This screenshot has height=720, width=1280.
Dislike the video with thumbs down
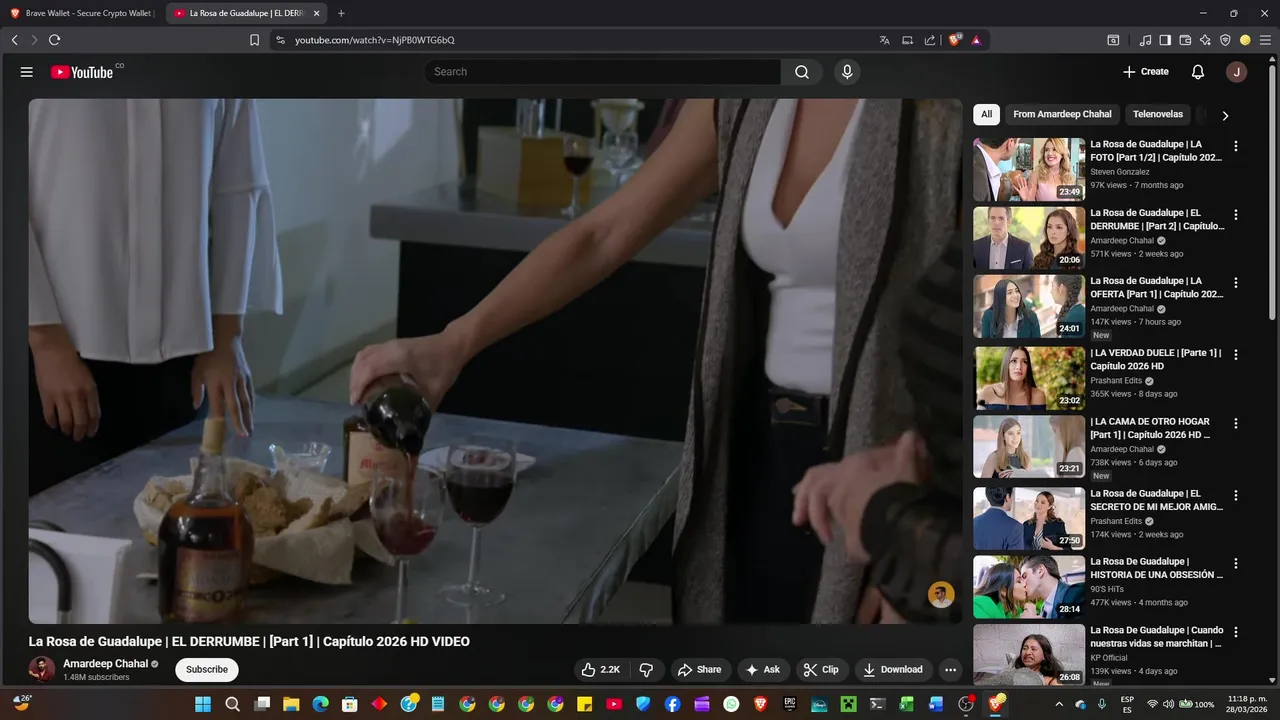646,670
